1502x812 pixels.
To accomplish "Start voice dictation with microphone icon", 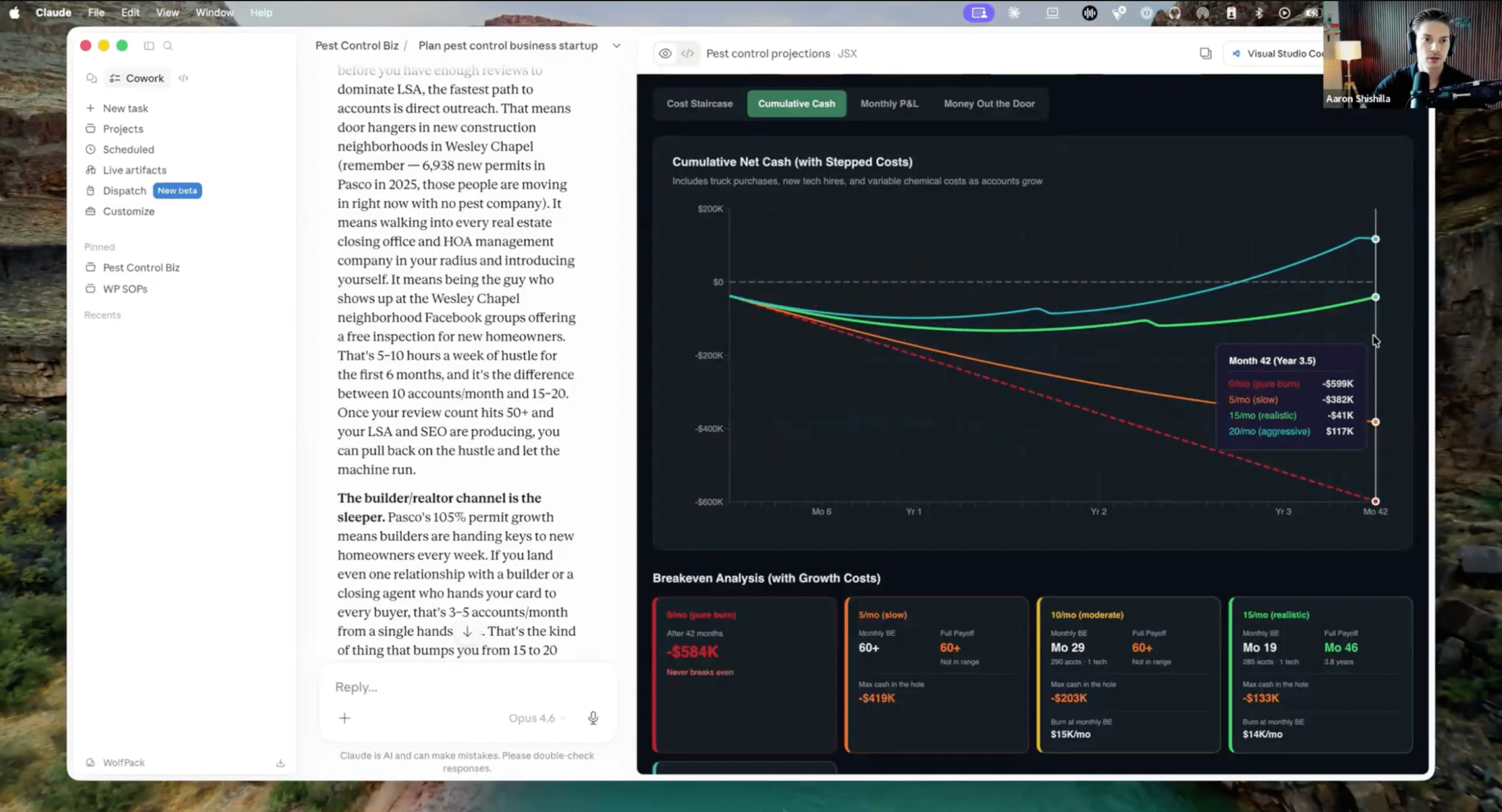I will [x=593, y=718].
